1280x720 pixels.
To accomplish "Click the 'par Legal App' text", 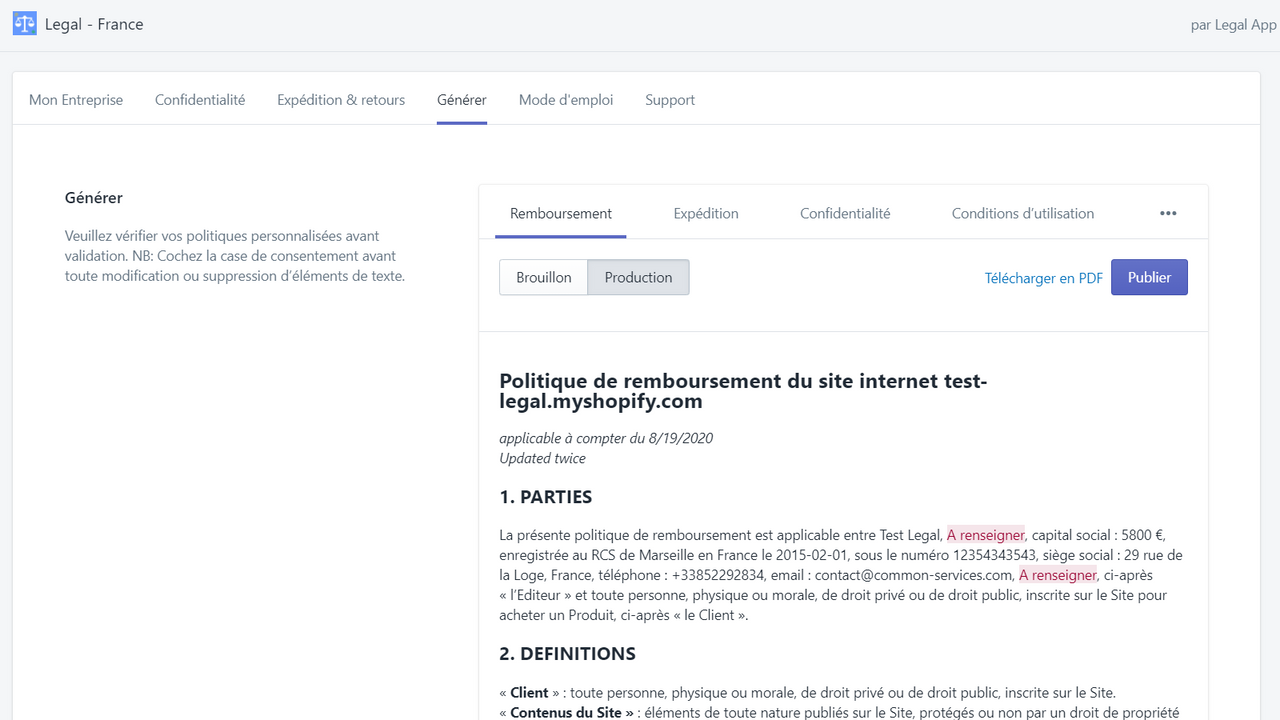I will click(1234, 25).
